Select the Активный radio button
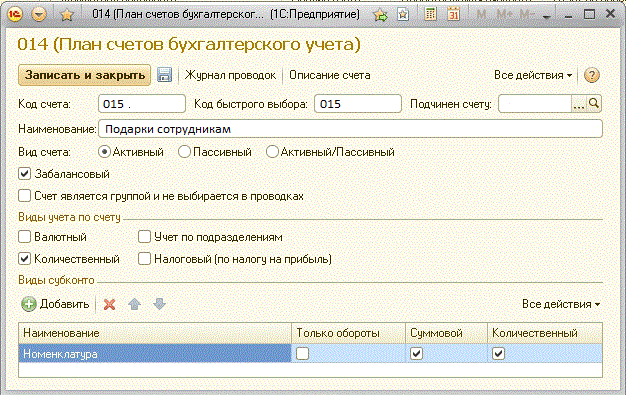This screenshot has width=626, height=395. coord(104,152)
